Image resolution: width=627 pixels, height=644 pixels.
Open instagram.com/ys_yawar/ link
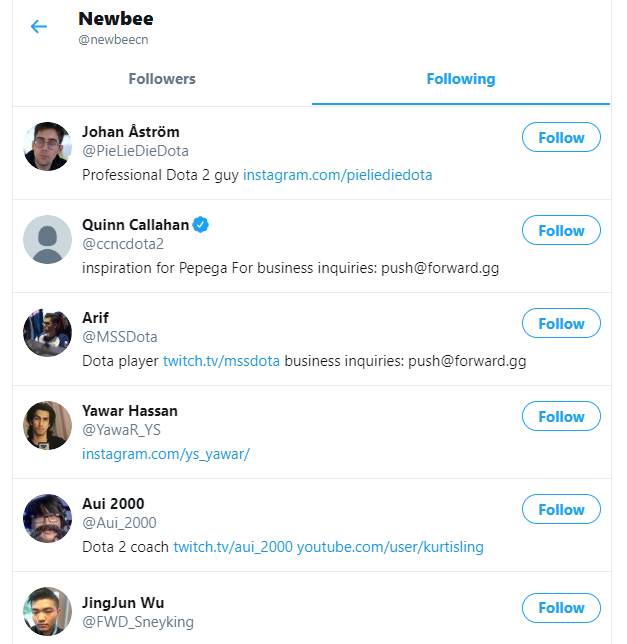(x=166, y=454)
